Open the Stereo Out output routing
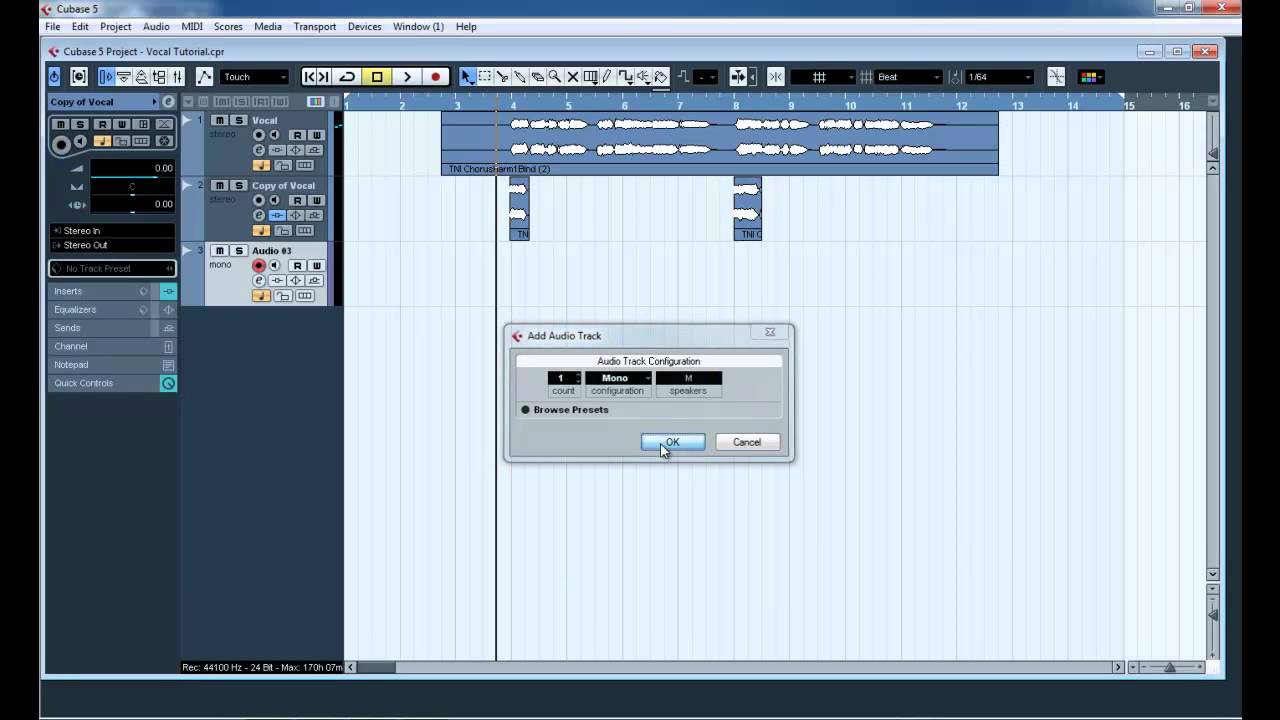Screen dimensions: 1280x720 point(112,245)
